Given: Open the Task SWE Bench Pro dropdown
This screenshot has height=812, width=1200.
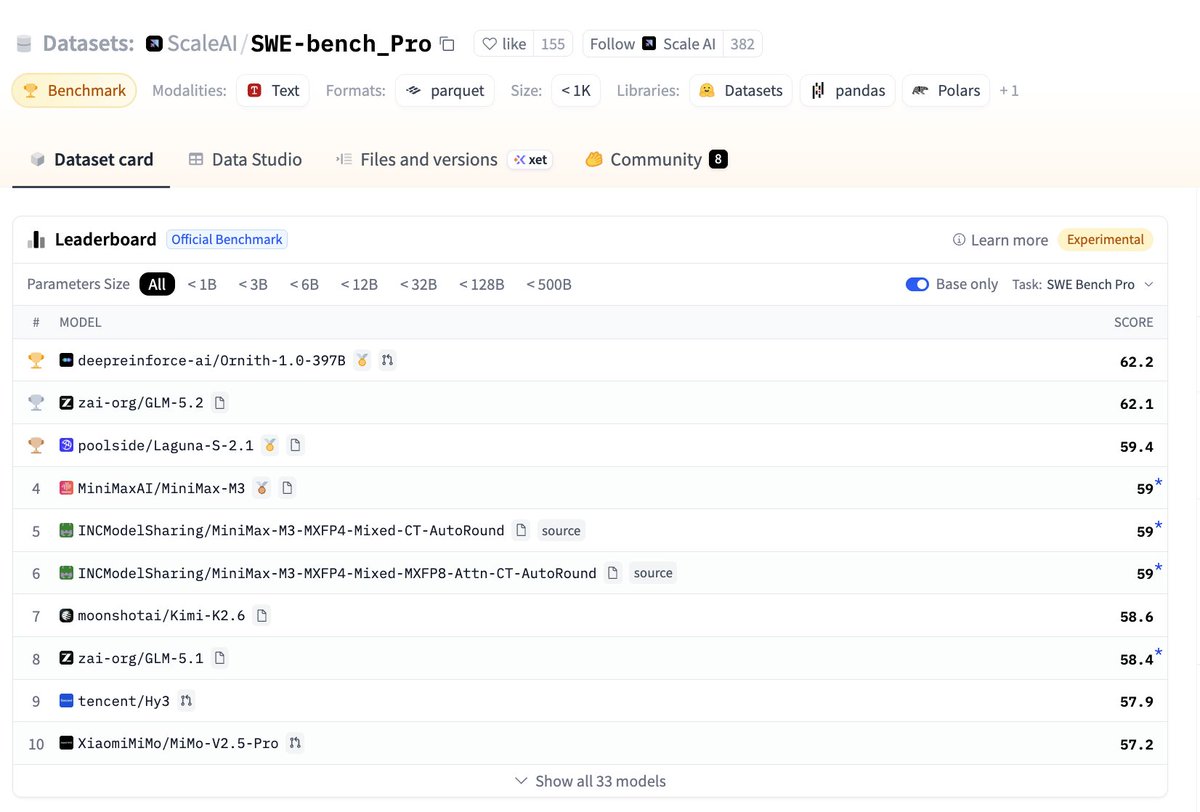Looking at the screenshot, I should (x=1083, y=284).
